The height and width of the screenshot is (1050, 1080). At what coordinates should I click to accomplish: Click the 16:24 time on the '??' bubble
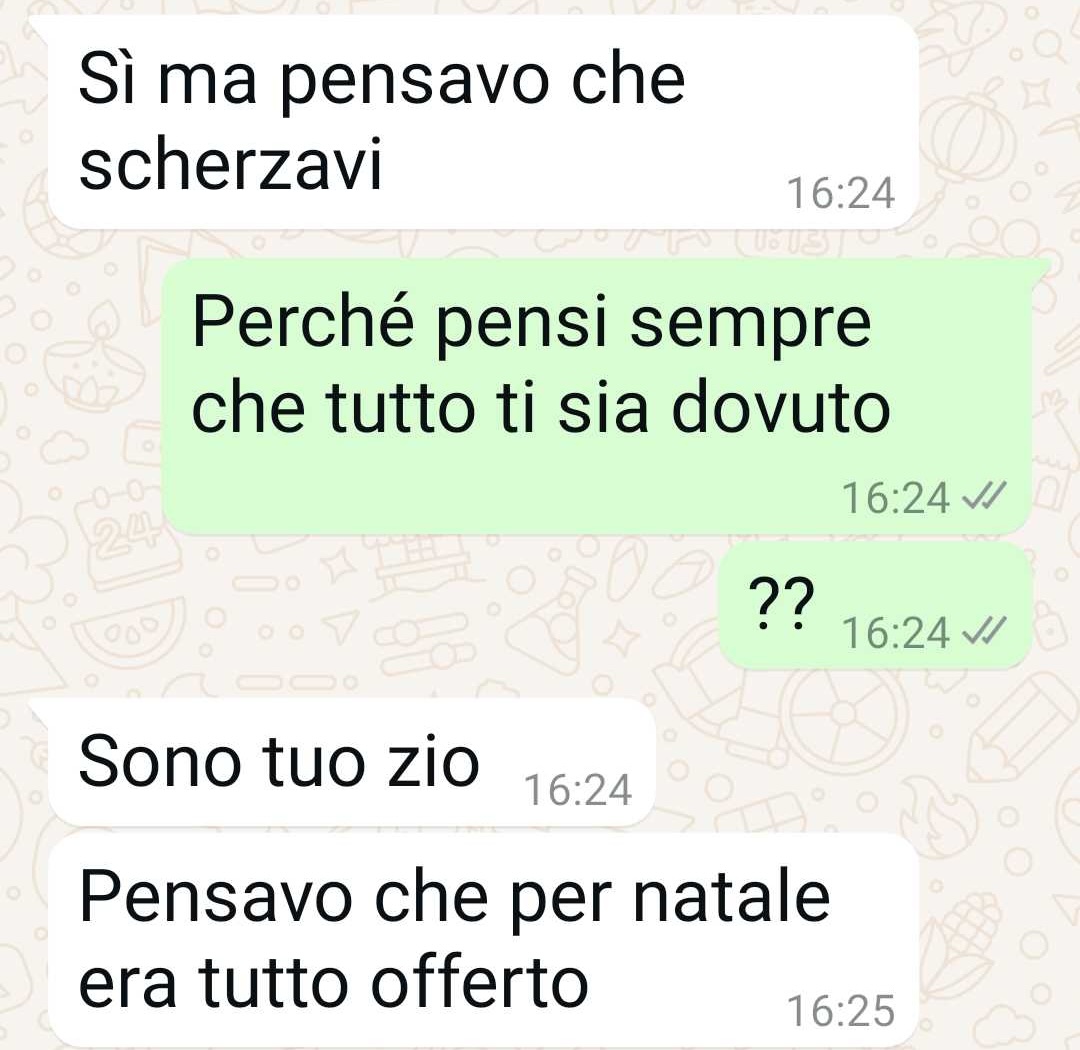(896, 632)
